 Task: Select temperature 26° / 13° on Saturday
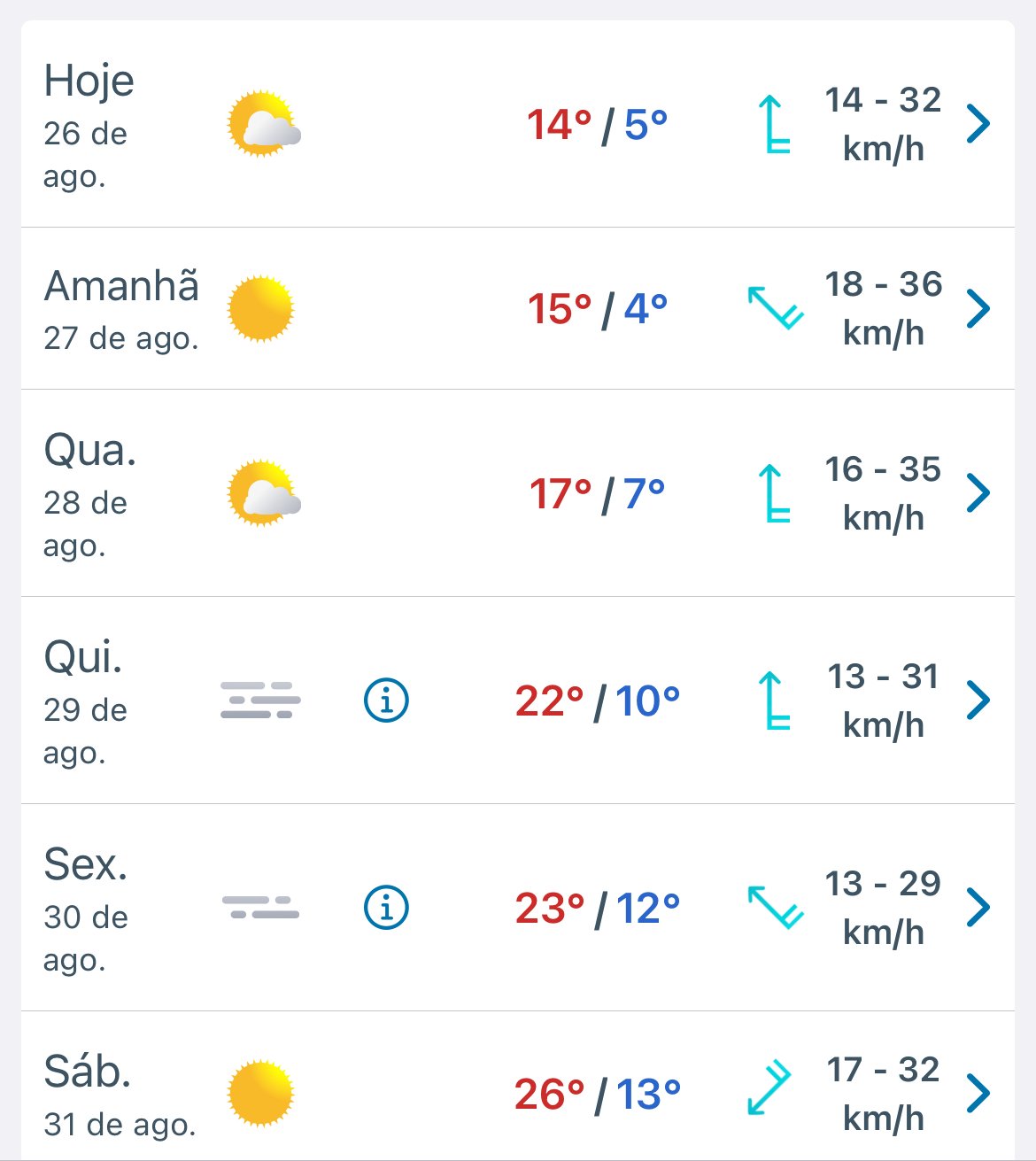tap(598, 1095)
